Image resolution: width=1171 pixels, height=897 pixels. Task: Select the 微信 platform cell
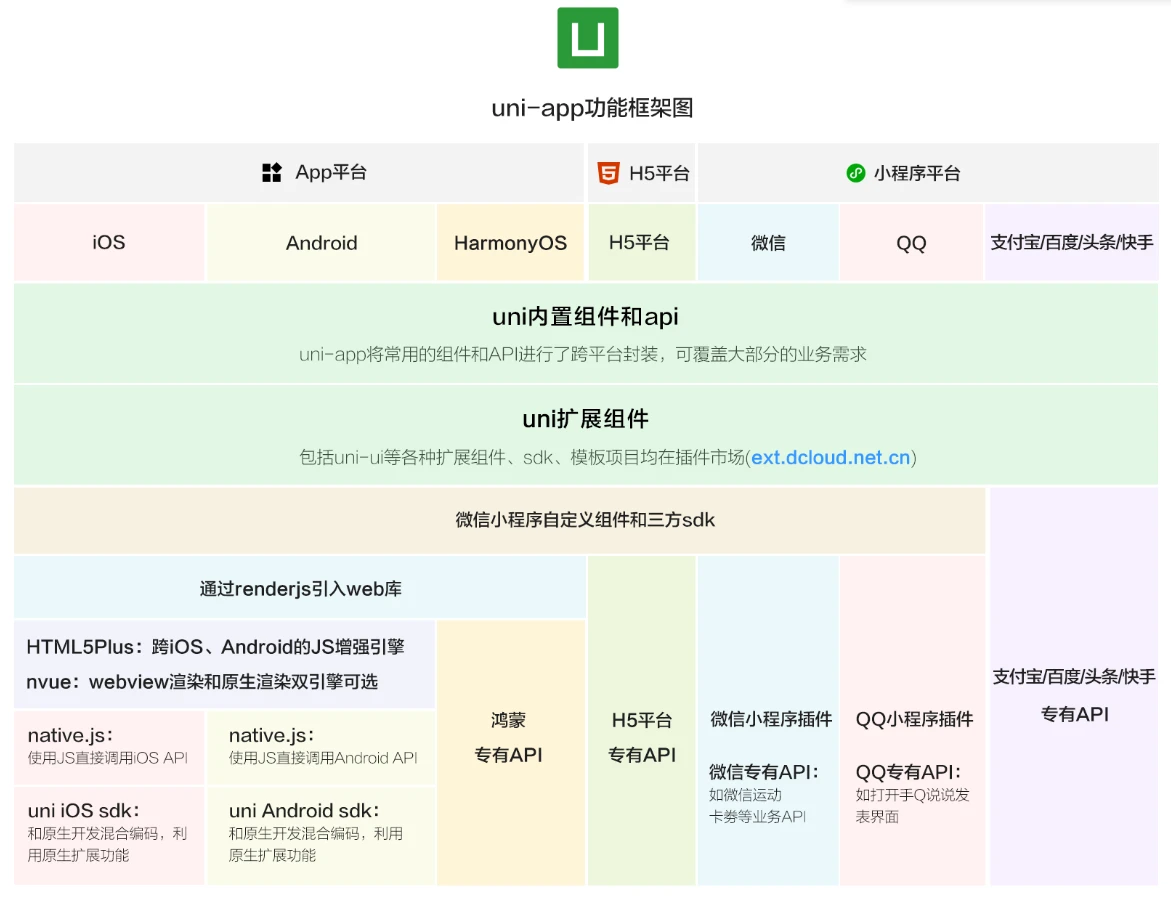coord(767,242)
